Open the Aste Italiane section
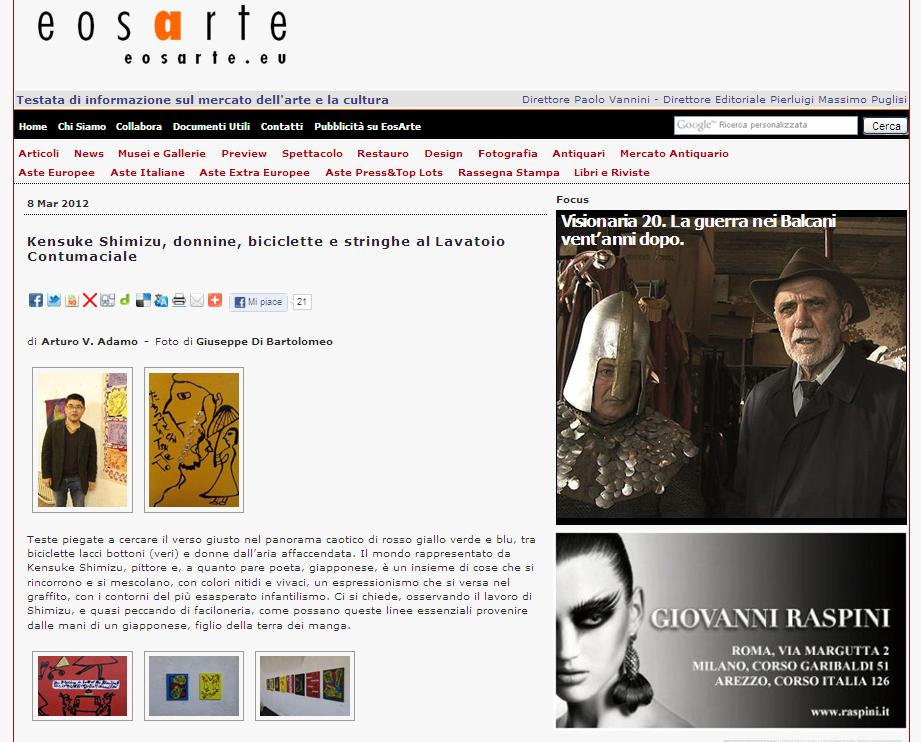Image resolution: width=921 pixels, height=742 pixels. coord(147,172)
